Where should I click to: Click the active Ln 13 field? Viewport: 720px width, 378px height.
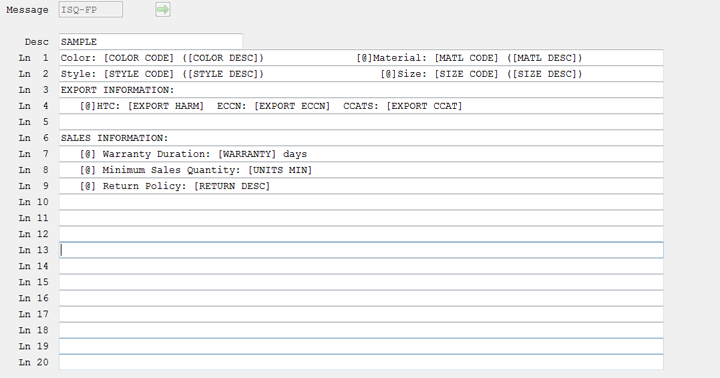[x=361, y=250]
